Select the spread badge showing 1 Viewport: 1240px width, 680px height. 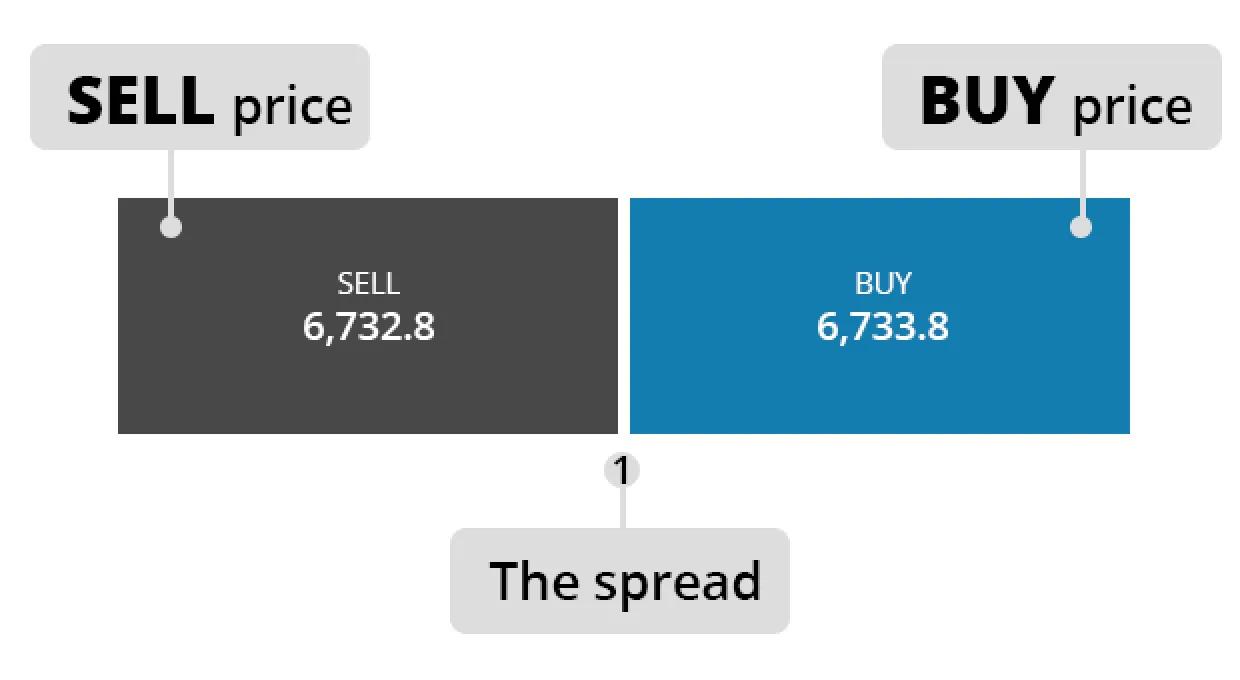tap(622, 470)
